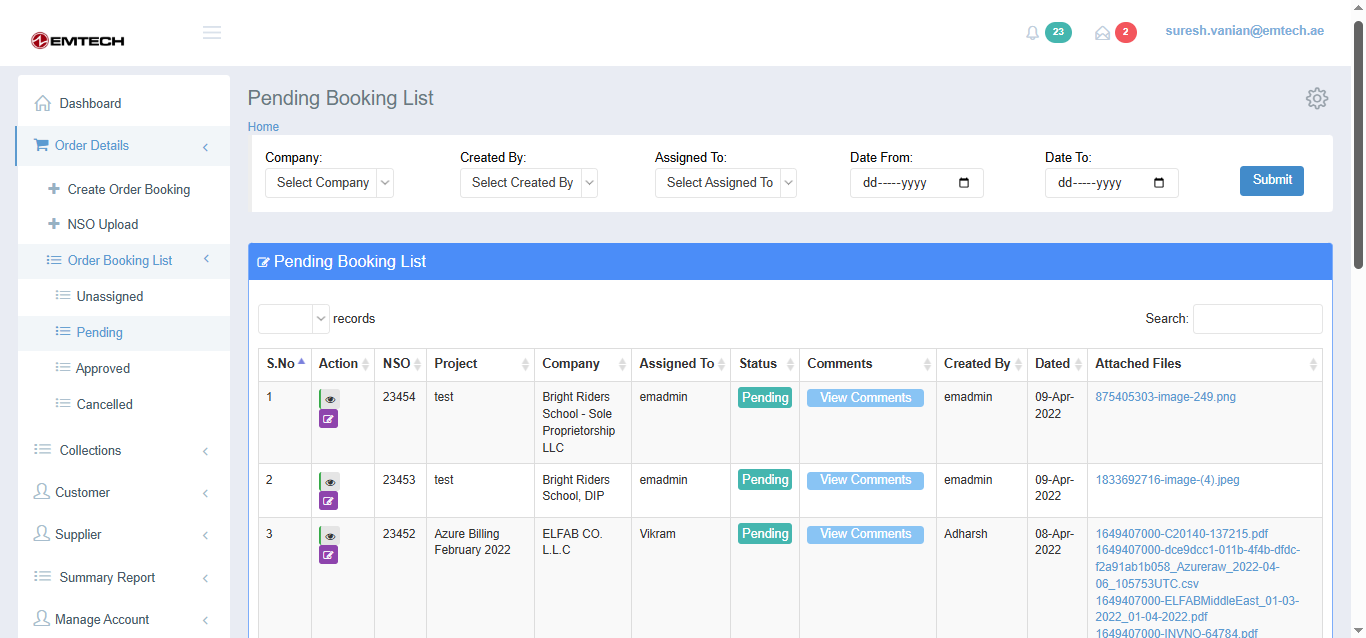This screenshot has width=1366, height=638.
Task: Click the purple edit icon for NSO 23454
Action: pos(329,418)
